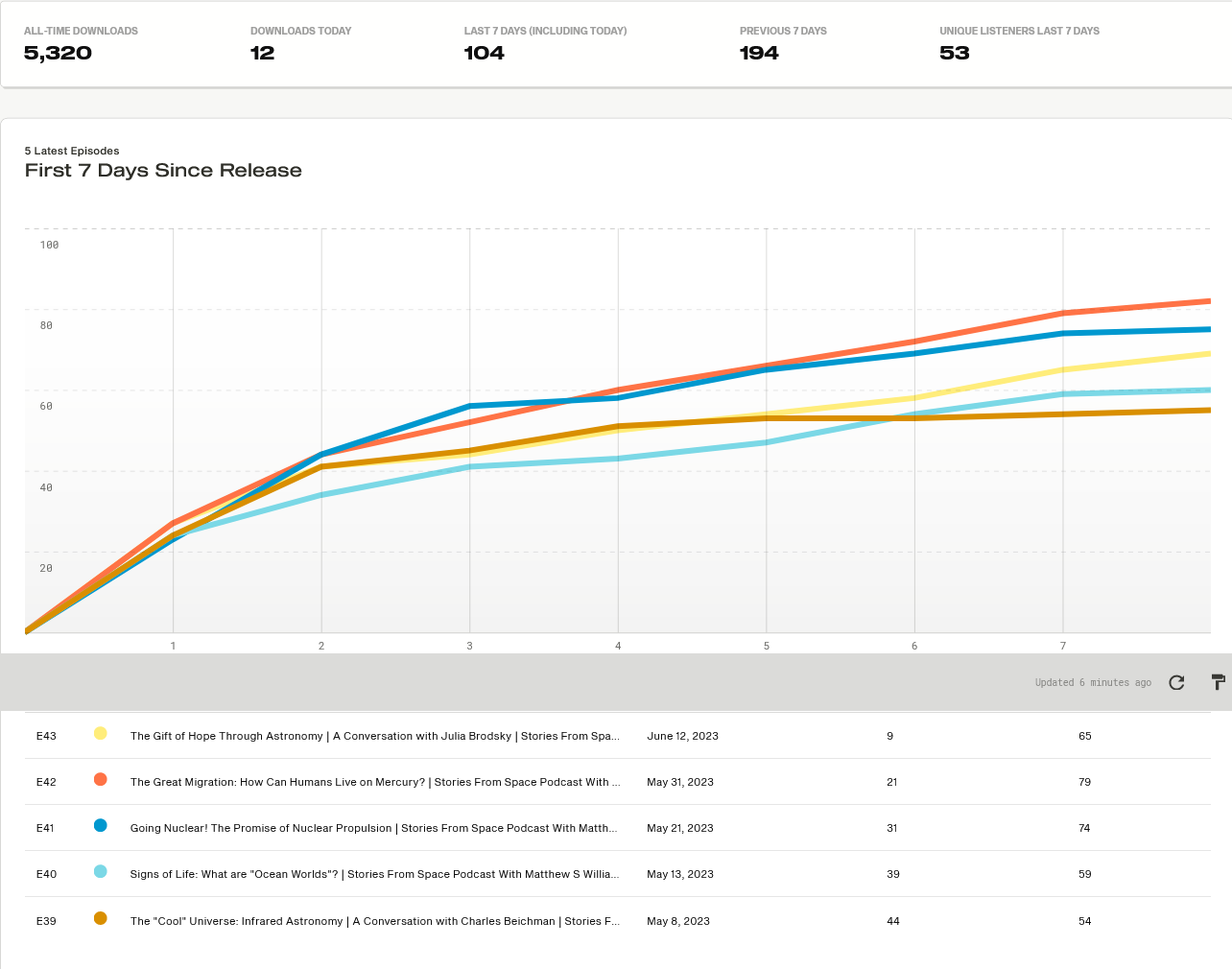The image size is (1232, 969).
Task: Click the gold dot for episode E39
Action: click(101, 919)
